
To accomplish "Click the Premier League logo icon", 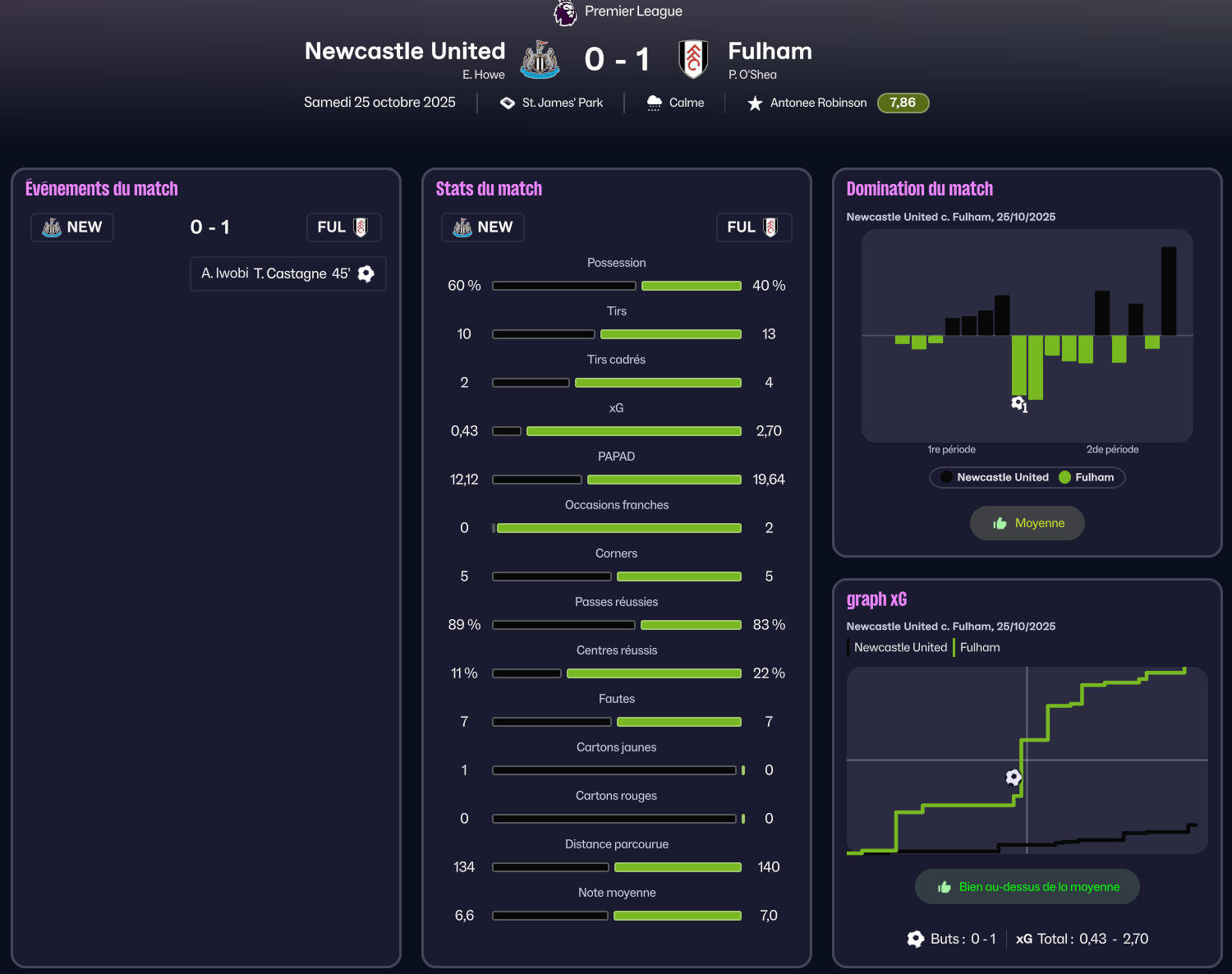I will click(x=565, y=12).
